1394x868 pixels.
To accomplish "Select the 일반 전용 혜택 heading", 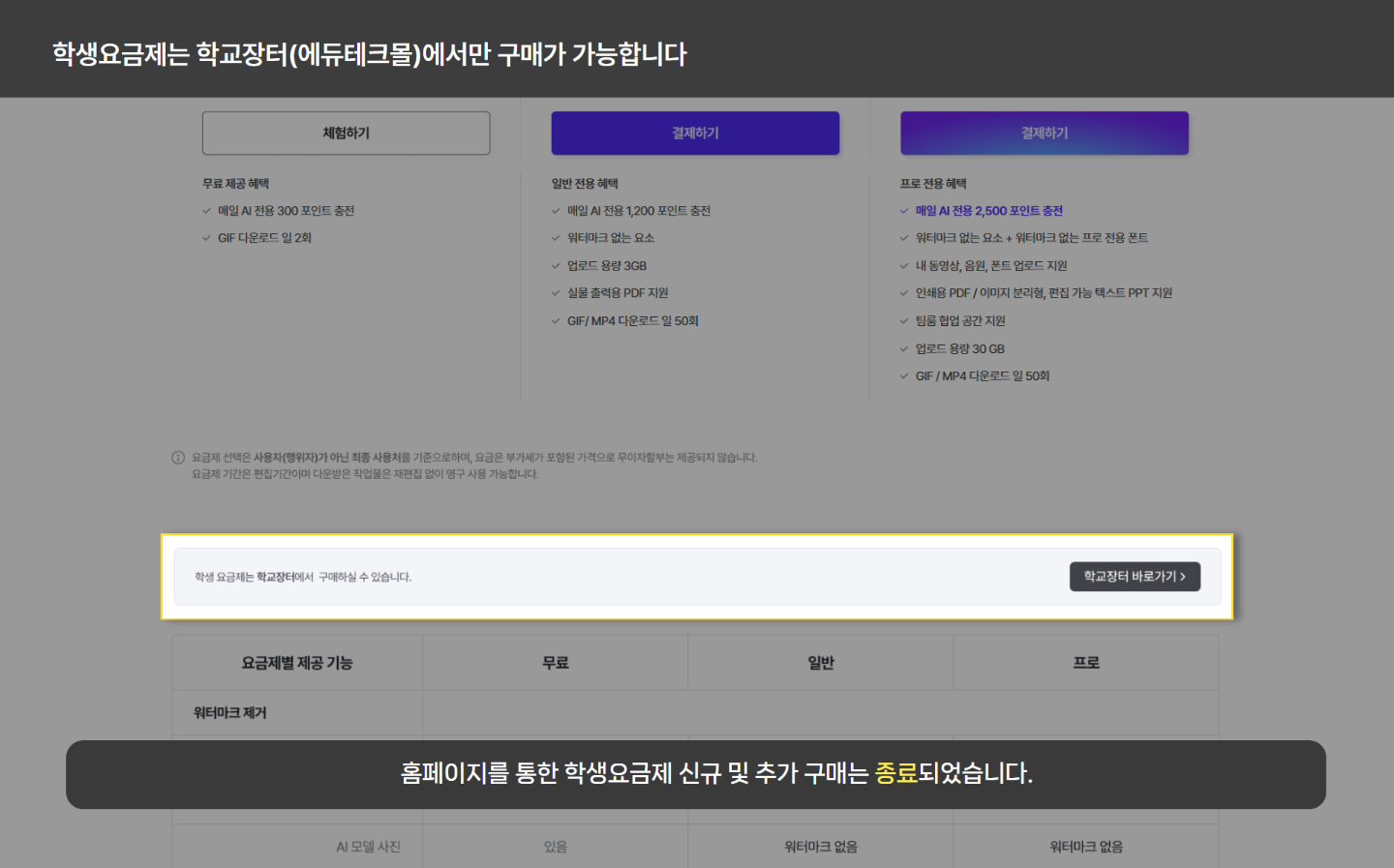I will pyautogui.click(x=585, y=184).
